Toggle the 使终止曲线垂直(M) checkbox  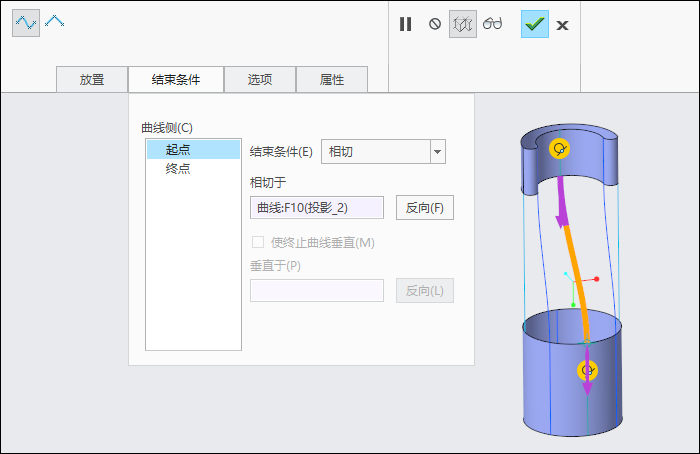(x=258, y=242)
